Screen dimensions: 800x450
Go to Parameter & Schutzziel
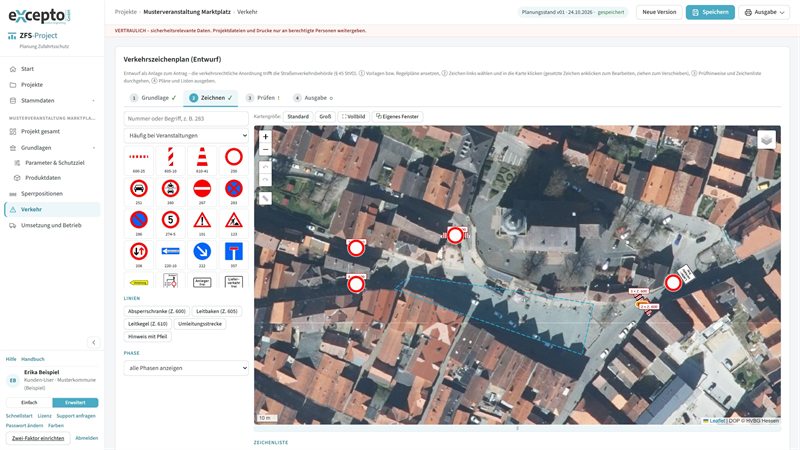55,163
